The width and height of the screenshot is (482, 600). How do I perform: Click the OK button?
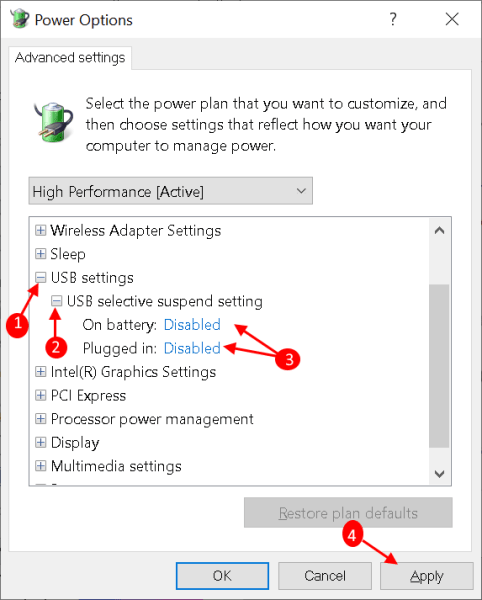coord(222,576)
